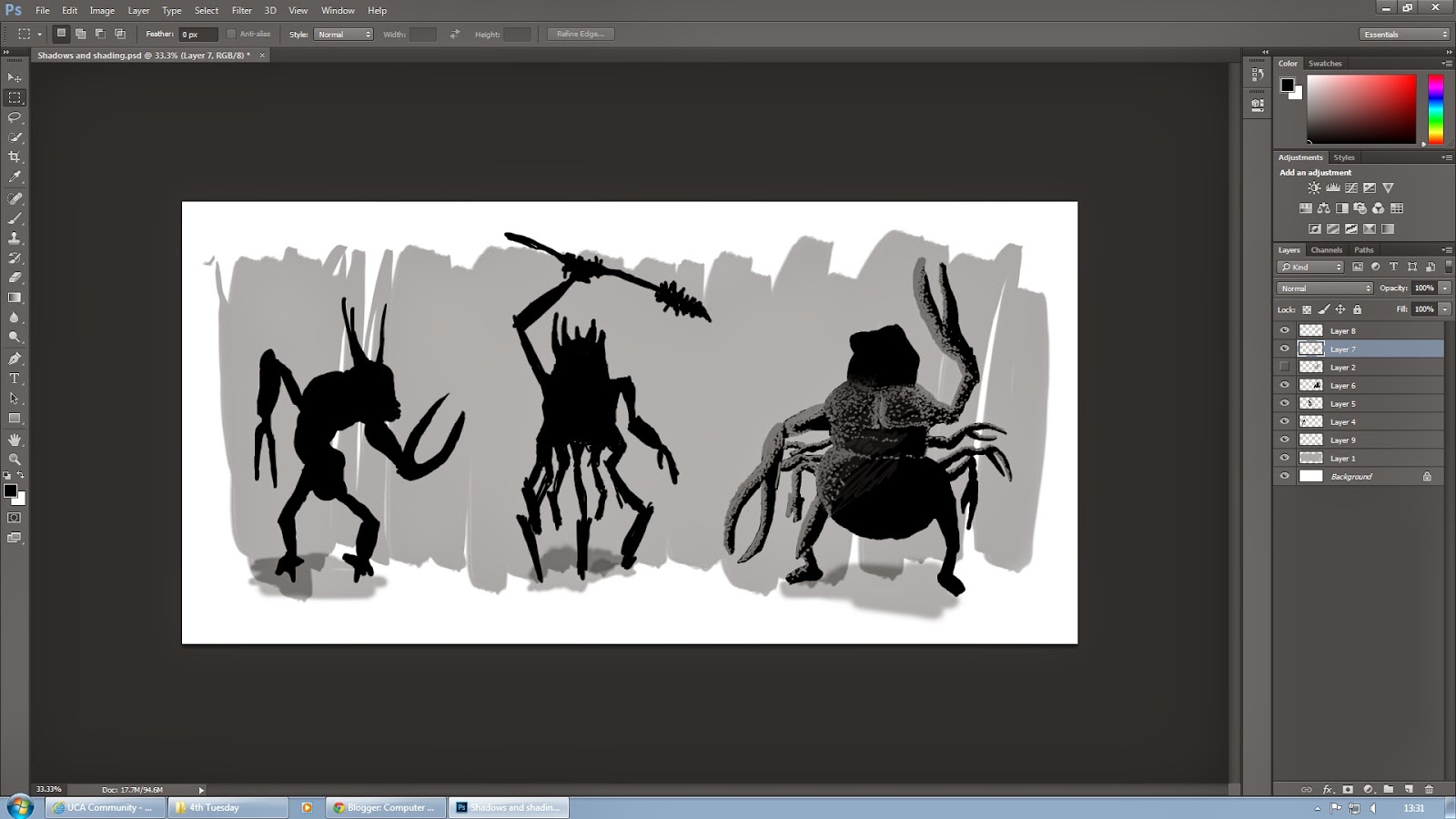Select the Eraser tool

pyautogui.click(x=15, y=278)
